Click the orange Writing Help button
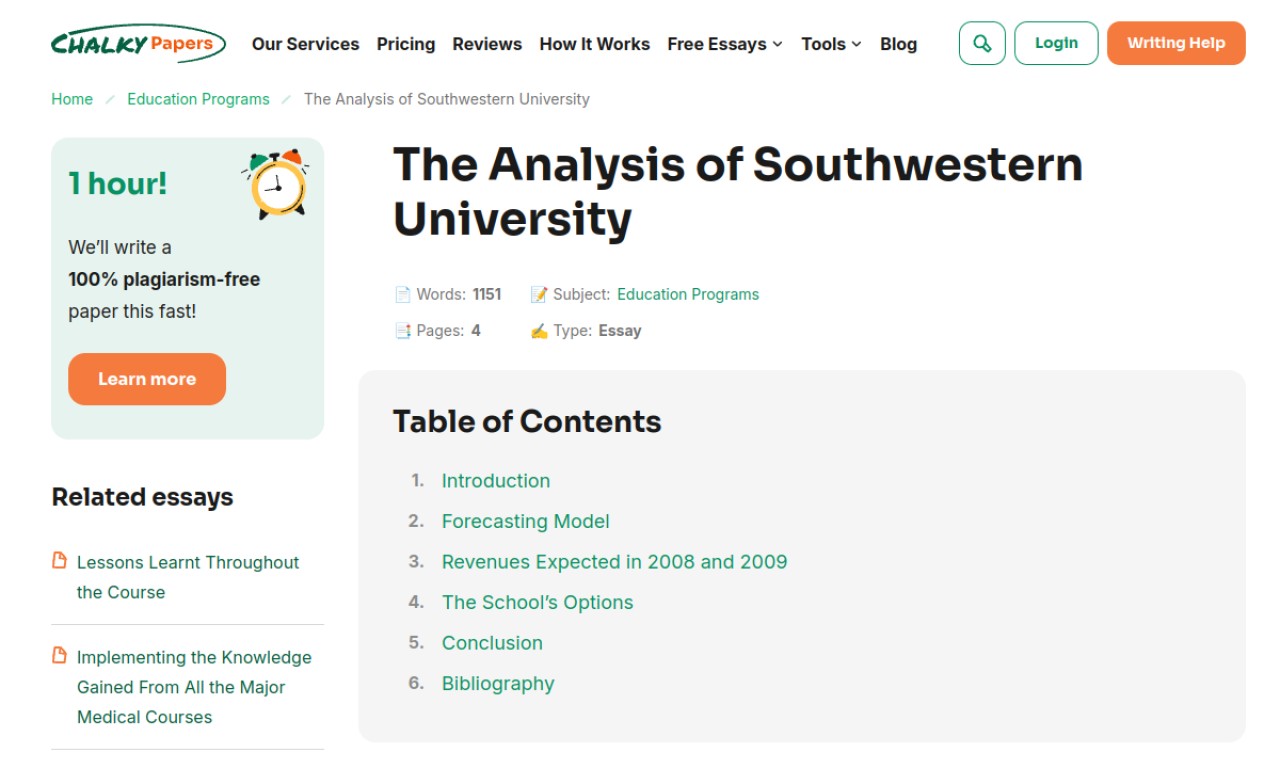The height and width of the screenshot is (768, 1280). (1176, 44)
